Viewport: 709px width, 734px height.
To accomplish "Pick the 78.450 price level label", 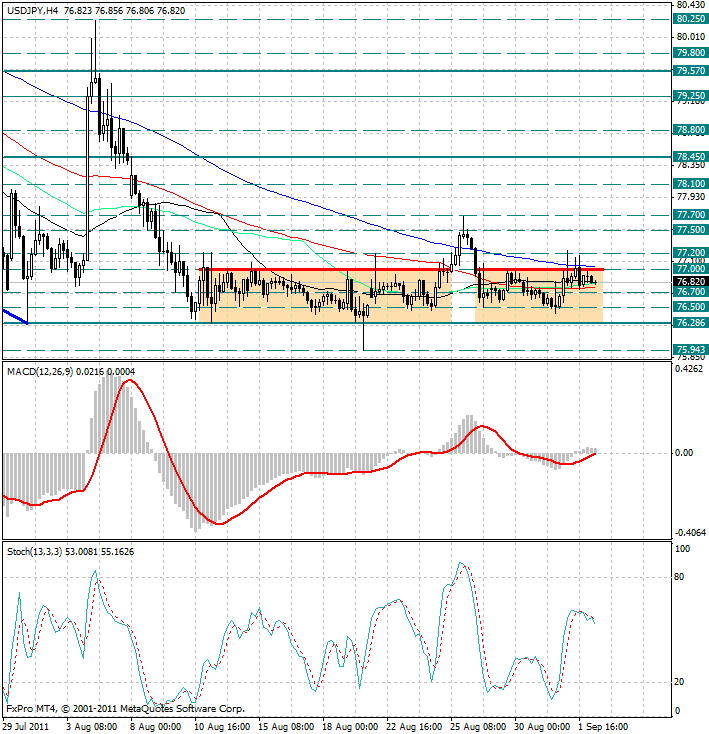I will 689,157.
